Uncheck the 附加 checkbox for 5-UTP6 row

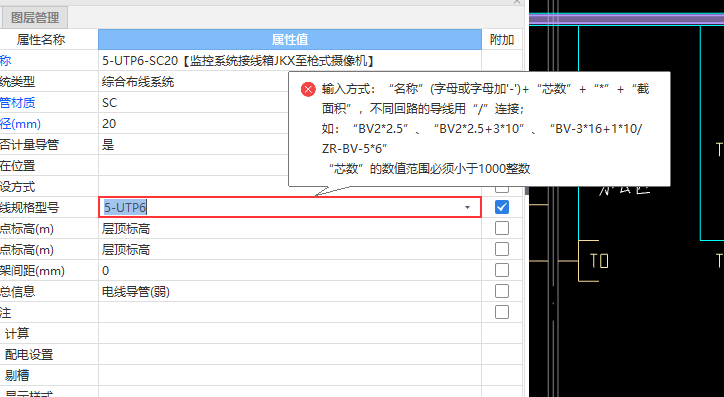502,207
